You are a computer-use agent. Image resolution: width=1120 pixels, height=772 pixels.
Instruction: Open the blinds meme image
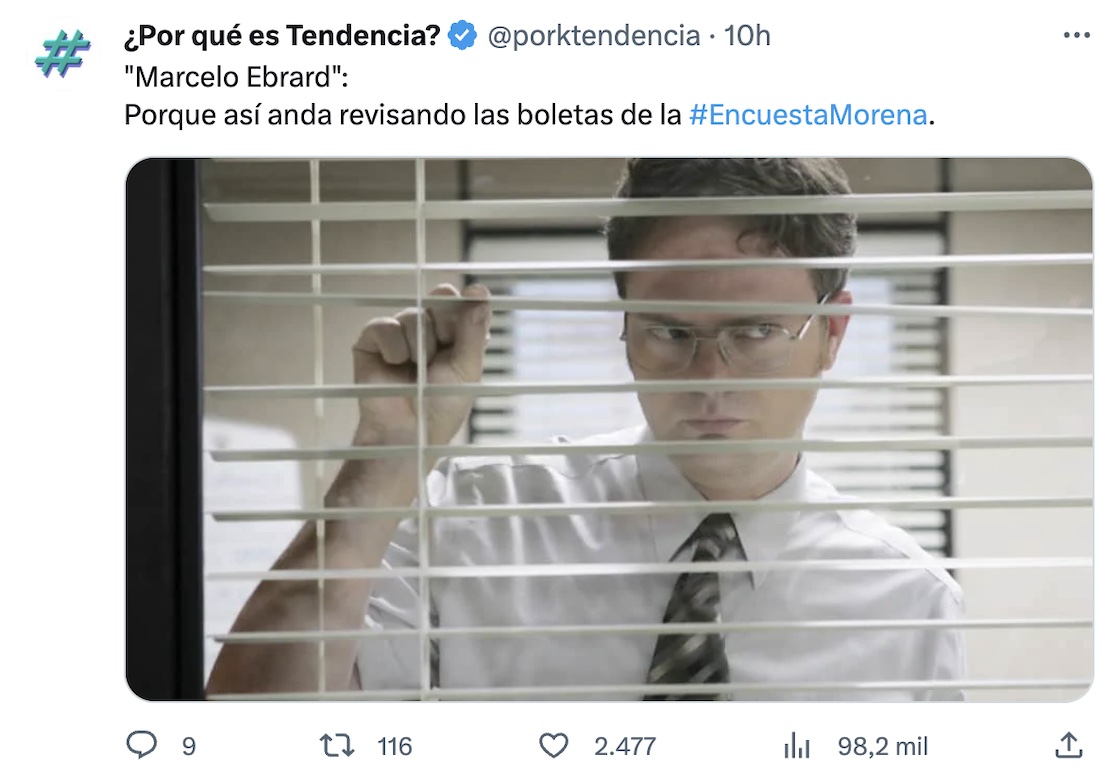pos(609,429)
